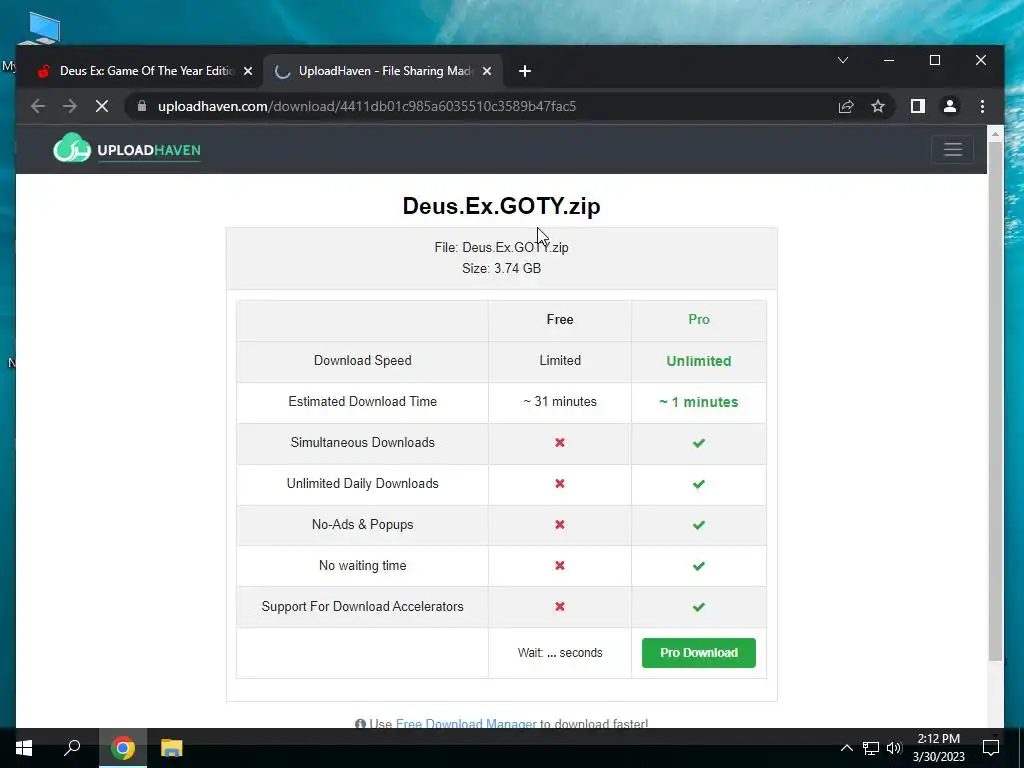1024x768 pixels.
Task: Open the hamburger navigation menu
Action: point(953,150)
